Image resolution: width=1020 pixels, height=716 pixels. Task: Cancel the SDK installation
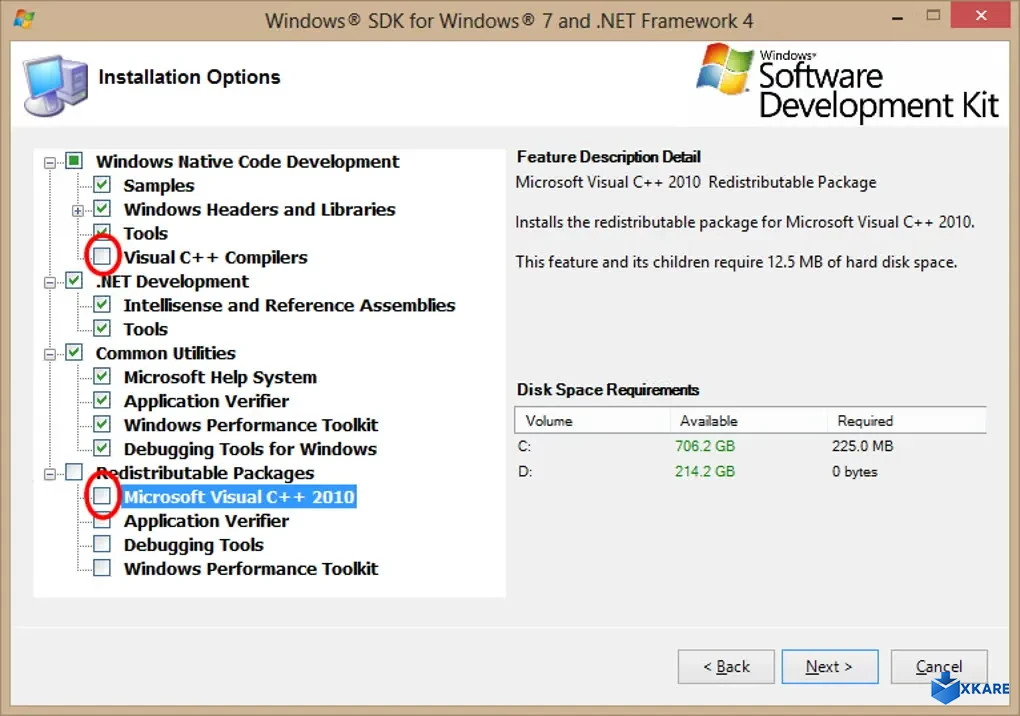pos(939,667)
